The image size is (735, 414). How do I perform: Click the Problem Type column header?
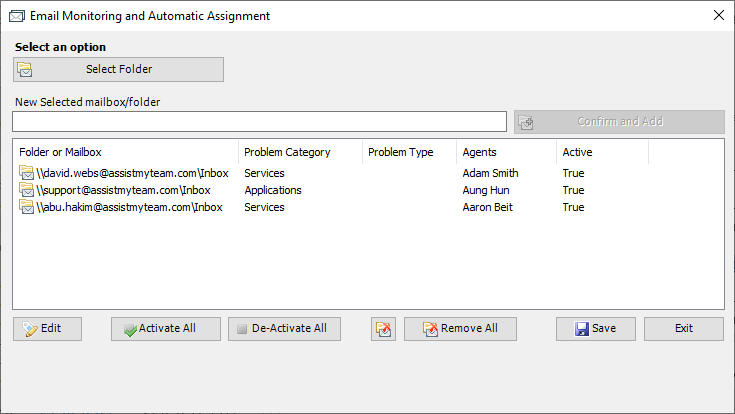[408, 152]
